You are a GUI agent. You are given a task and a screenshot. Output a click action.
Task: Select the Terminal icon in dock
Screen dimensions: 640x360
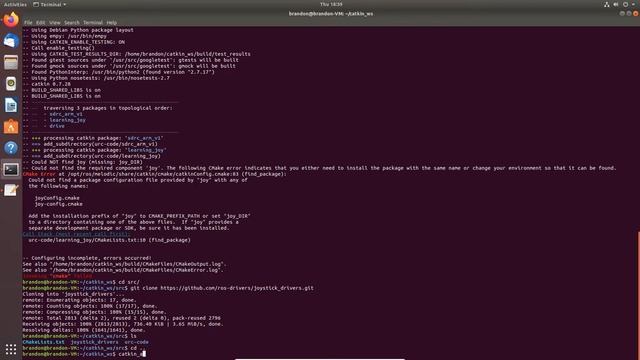pyautogui.click(x=11, y=169)
